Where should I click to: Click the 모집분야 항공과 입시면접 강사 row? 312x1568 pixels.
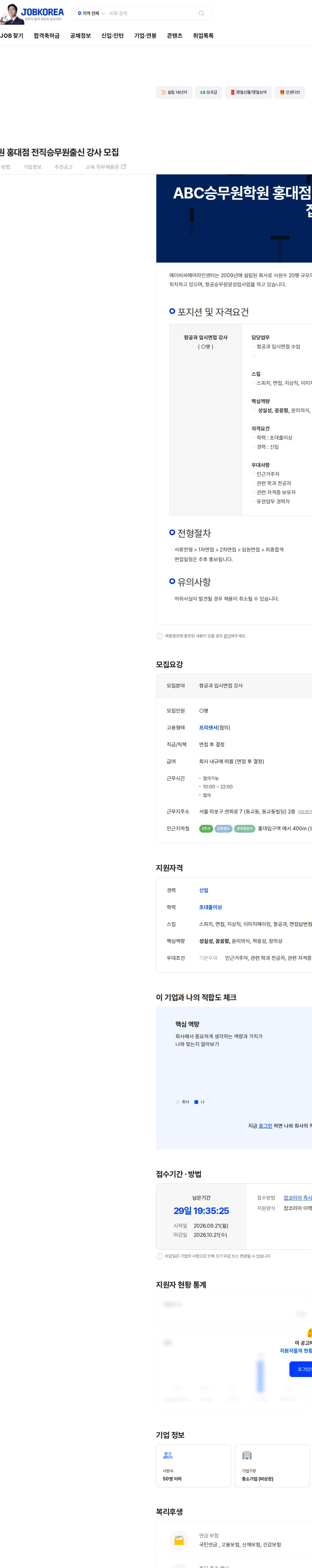[234, 686]
